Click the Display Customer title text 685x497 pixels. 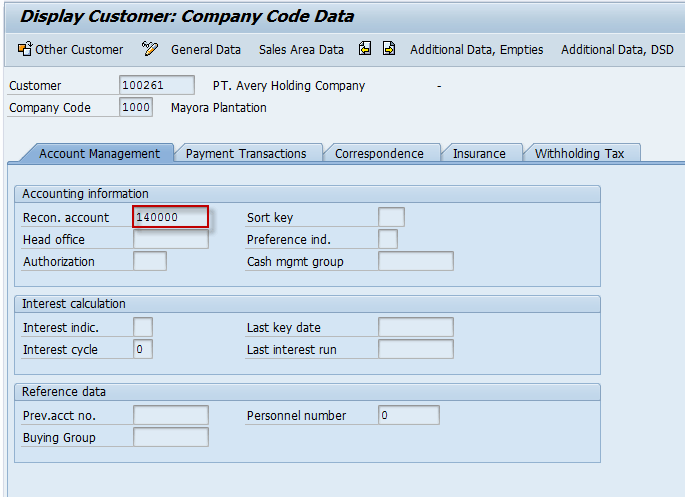pos(187,17)
